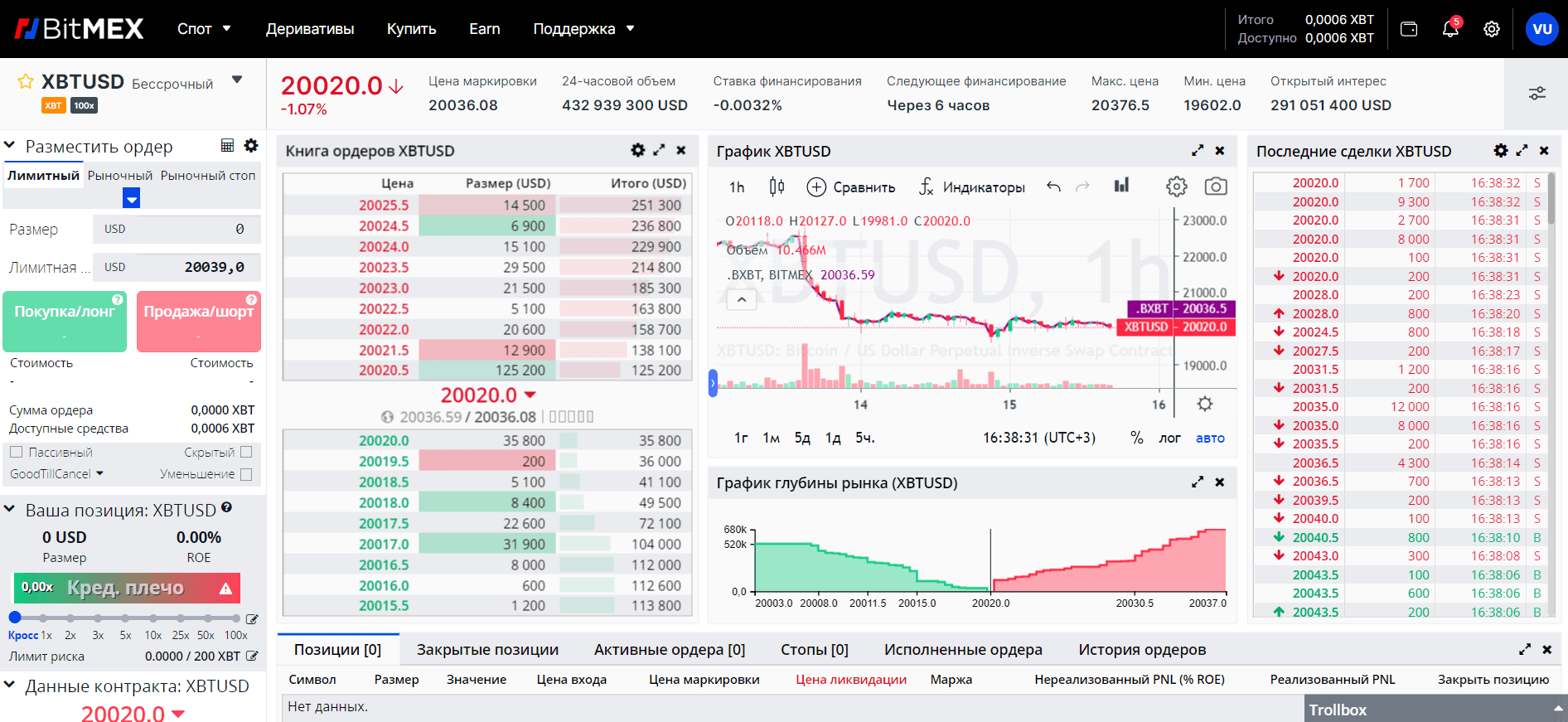Undo last chart action
The width and height of the screenshot is (1568, 722).
(1053, 187)
